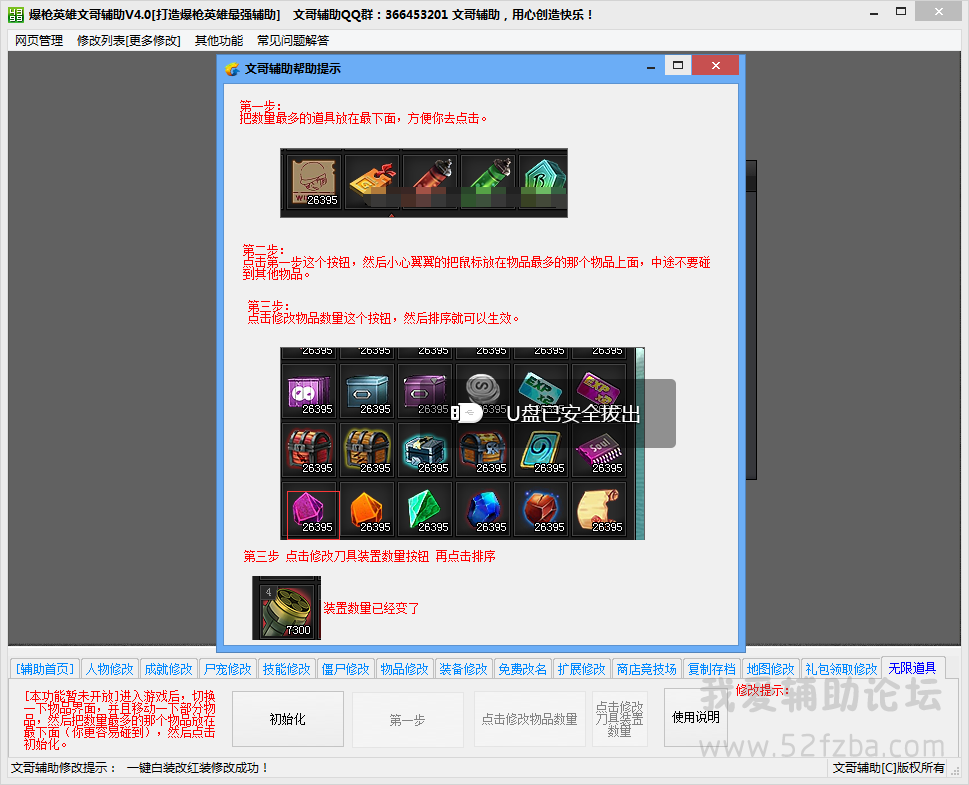Screen dimensions: 969x785
Task: Maximize the 文哥辅助帮助提示 help dialog
Action: 678,66
